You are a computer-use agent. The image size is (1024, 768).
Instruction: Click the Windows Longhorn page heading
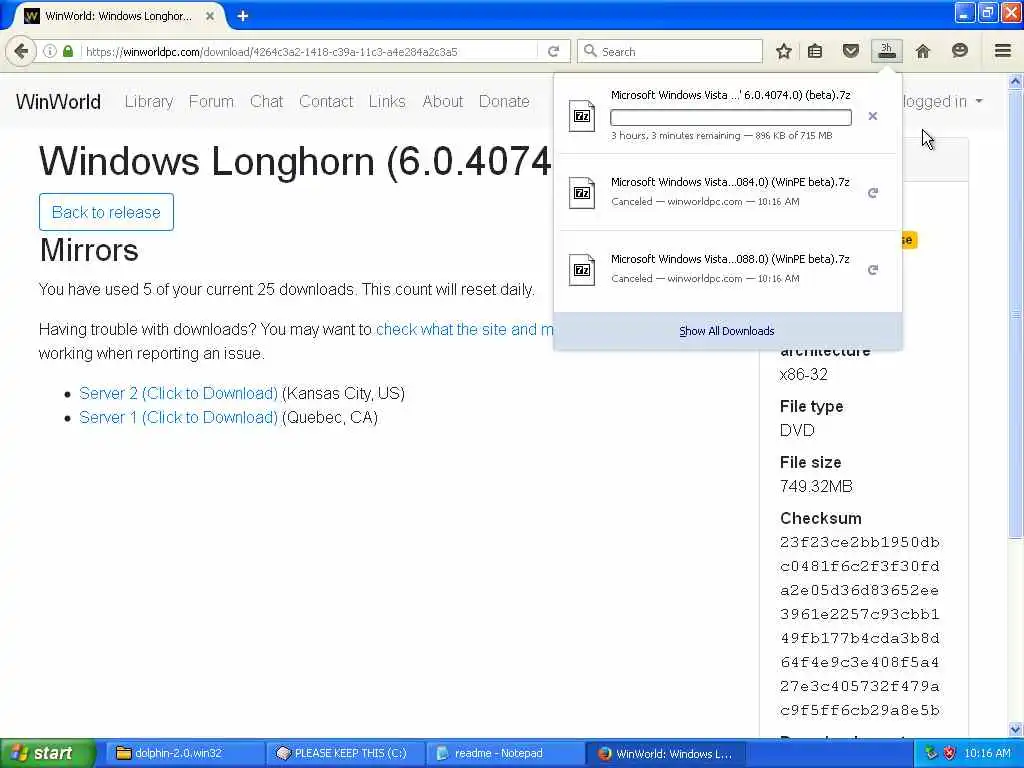(x=296, y=161)
